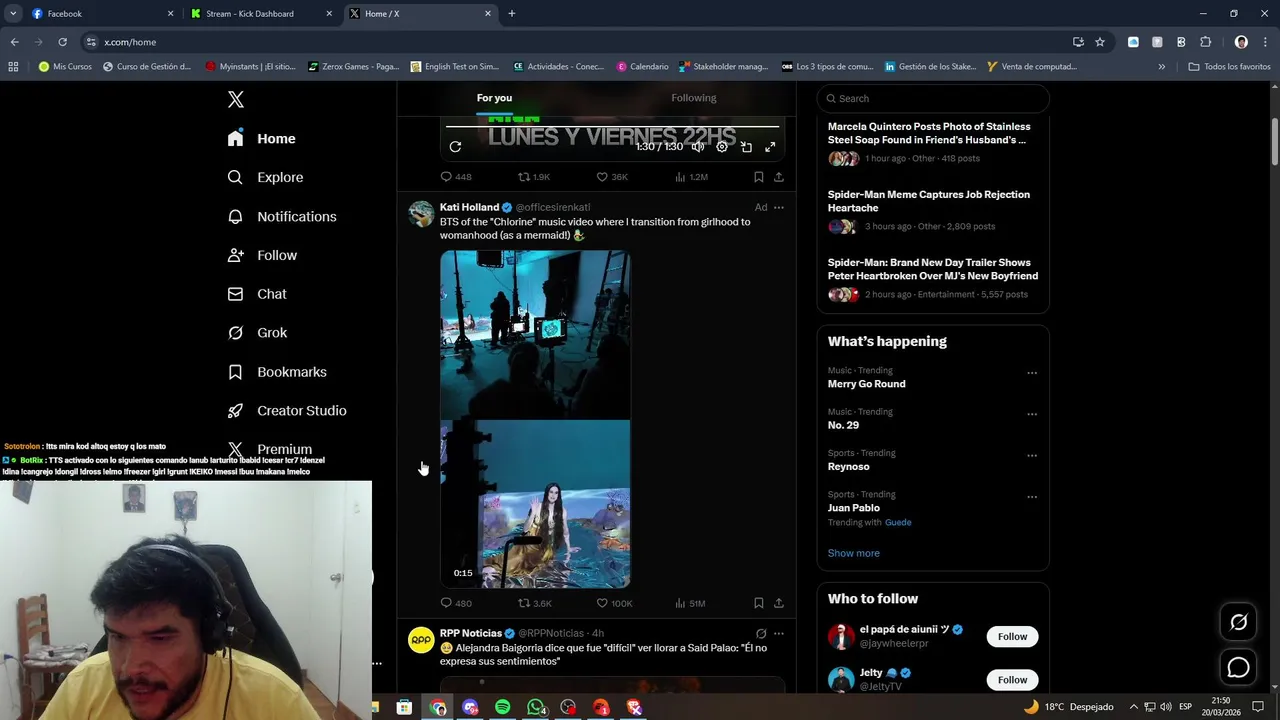
Task: Like the post with 36K likes
Action: coord(612,177)
